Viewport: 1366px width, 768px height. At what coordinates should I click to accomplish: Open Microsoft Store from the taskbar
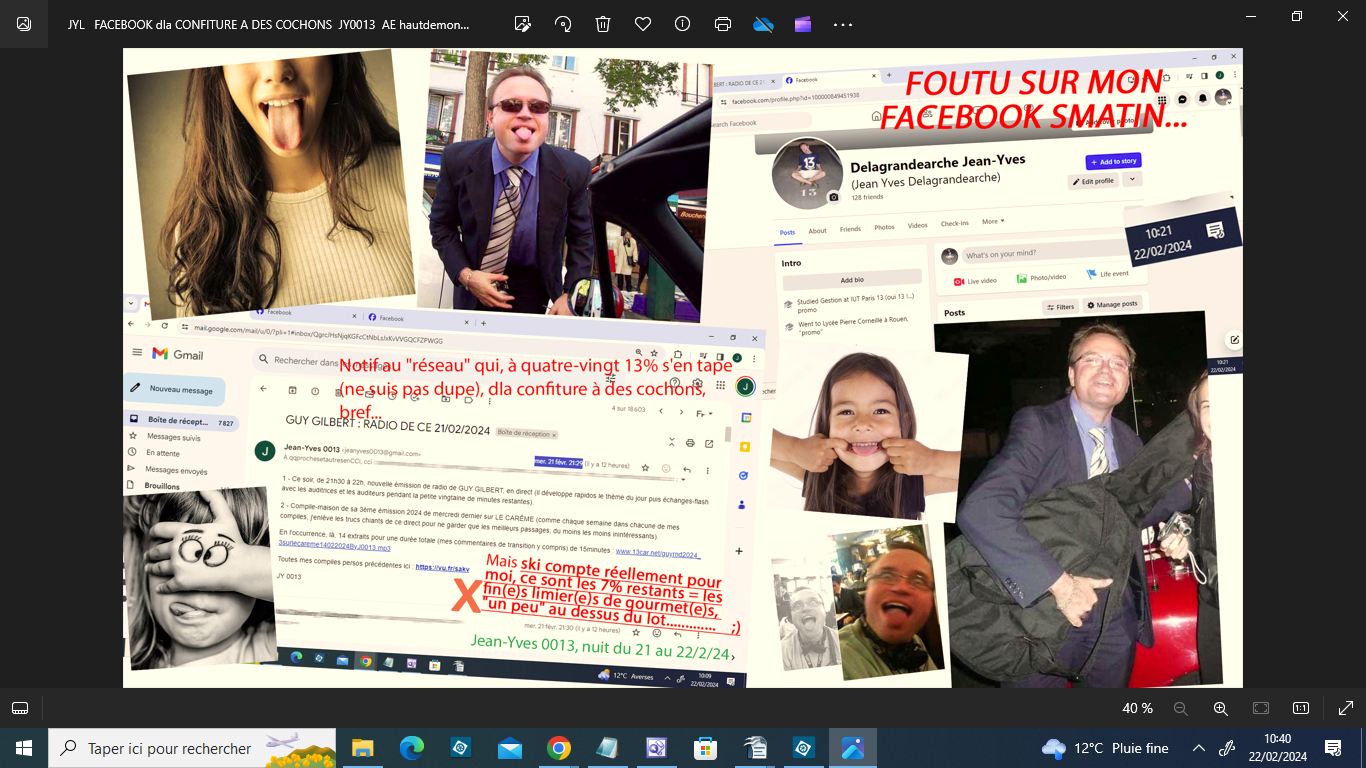click(x=706, y=748)
